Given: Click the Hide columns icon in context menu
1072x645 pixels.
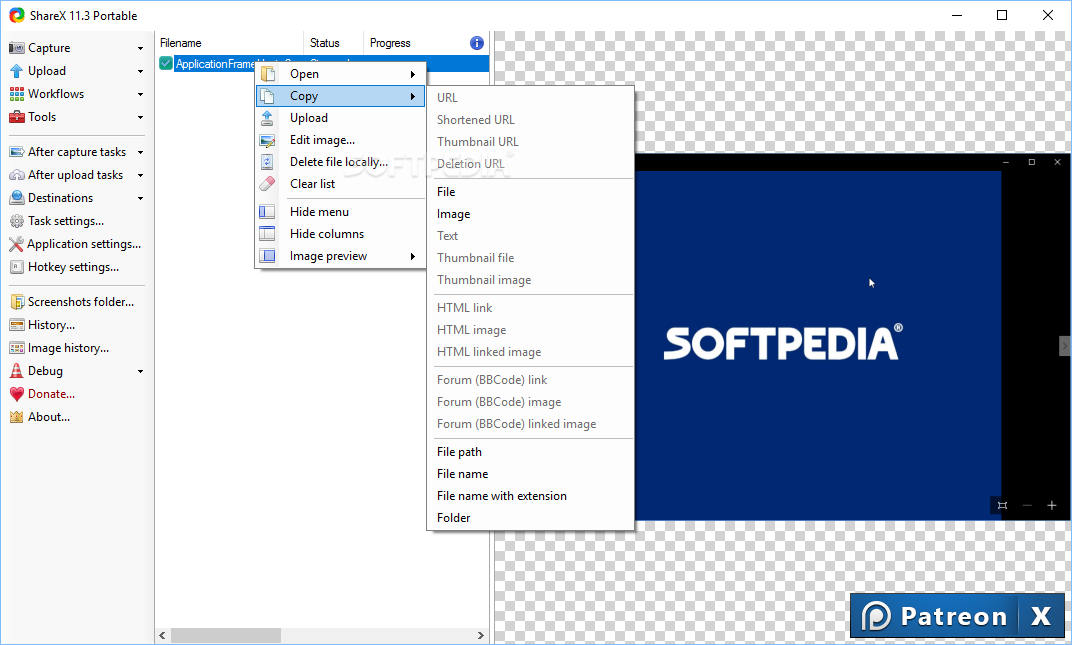Looking at the screenshot, I should (267, 234).
